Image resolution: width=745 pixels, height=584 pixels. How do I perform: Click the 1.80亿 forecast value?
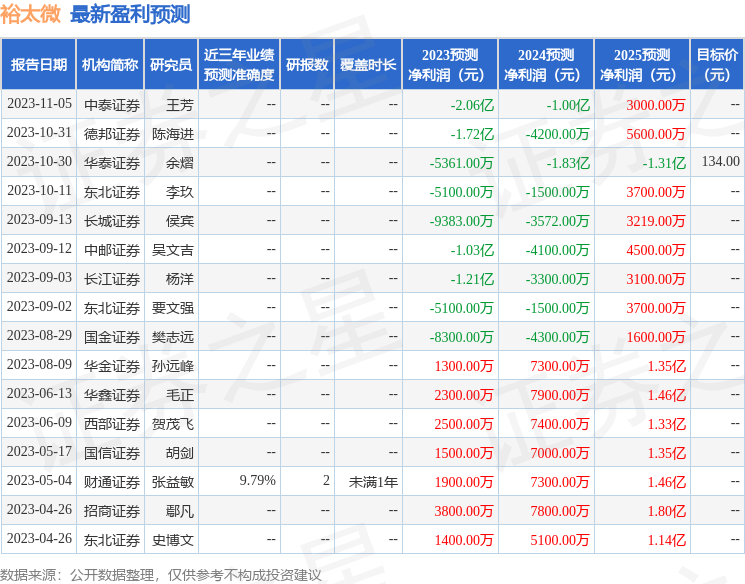coord(666,511)
